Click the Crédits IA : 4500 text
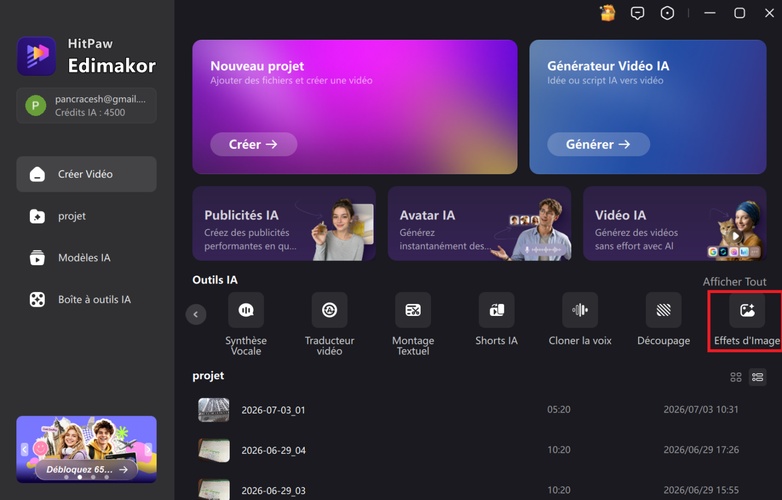The width and height of the screenshot is (782, 500). tap(90, 112)
